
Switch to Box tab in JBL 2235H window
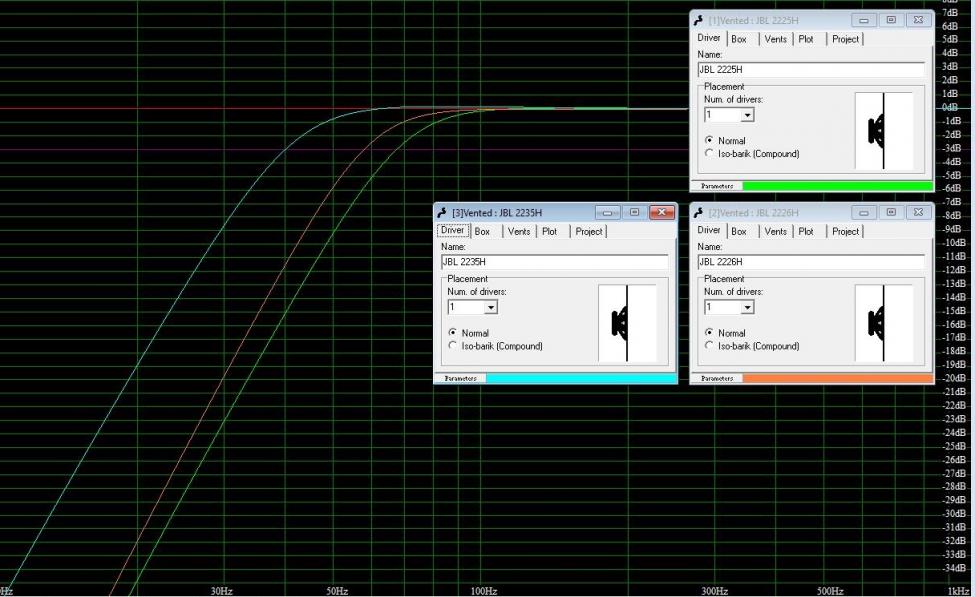(482, 231)
